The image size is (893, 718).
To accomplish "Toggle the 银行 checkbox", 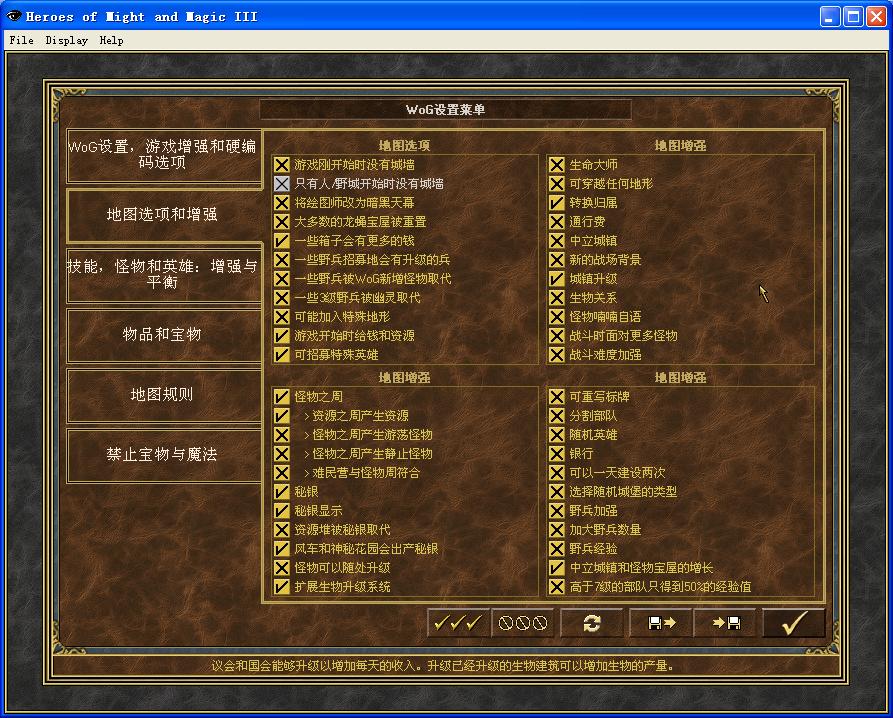I will pos(556,454).
